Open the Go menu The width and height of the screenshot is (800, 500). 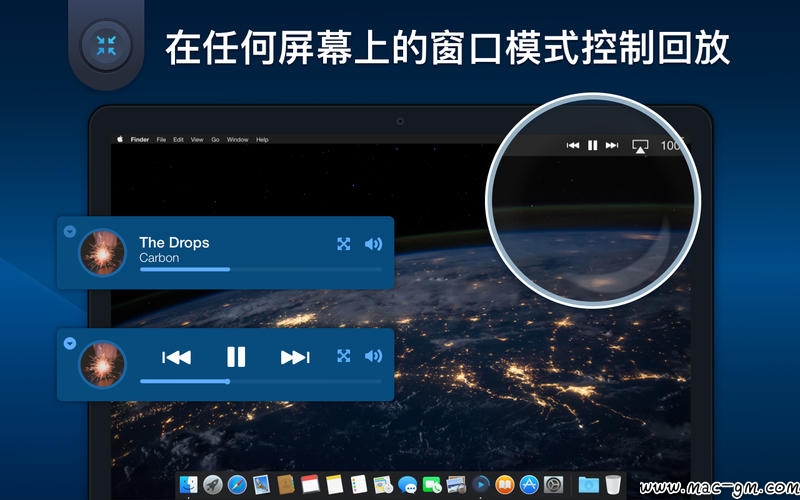pos(215,139)
